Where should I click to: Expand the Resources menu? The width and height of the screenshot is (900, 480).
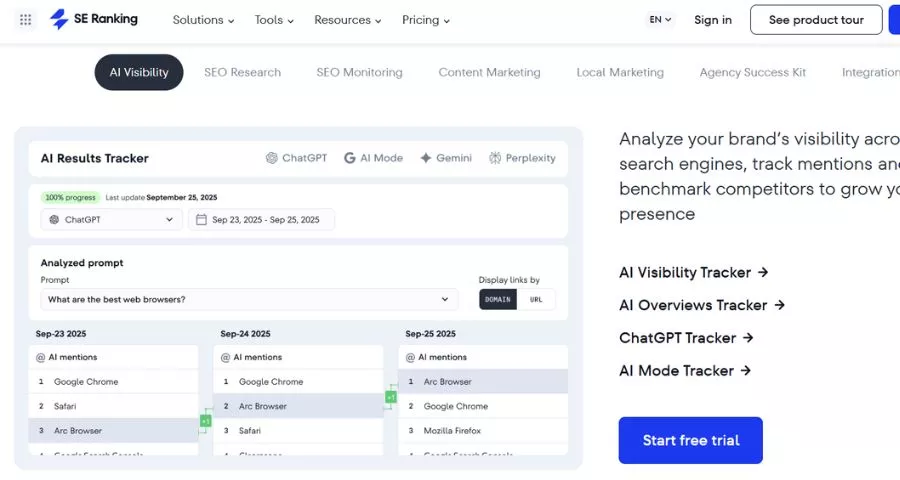click(x=347, y=20)
